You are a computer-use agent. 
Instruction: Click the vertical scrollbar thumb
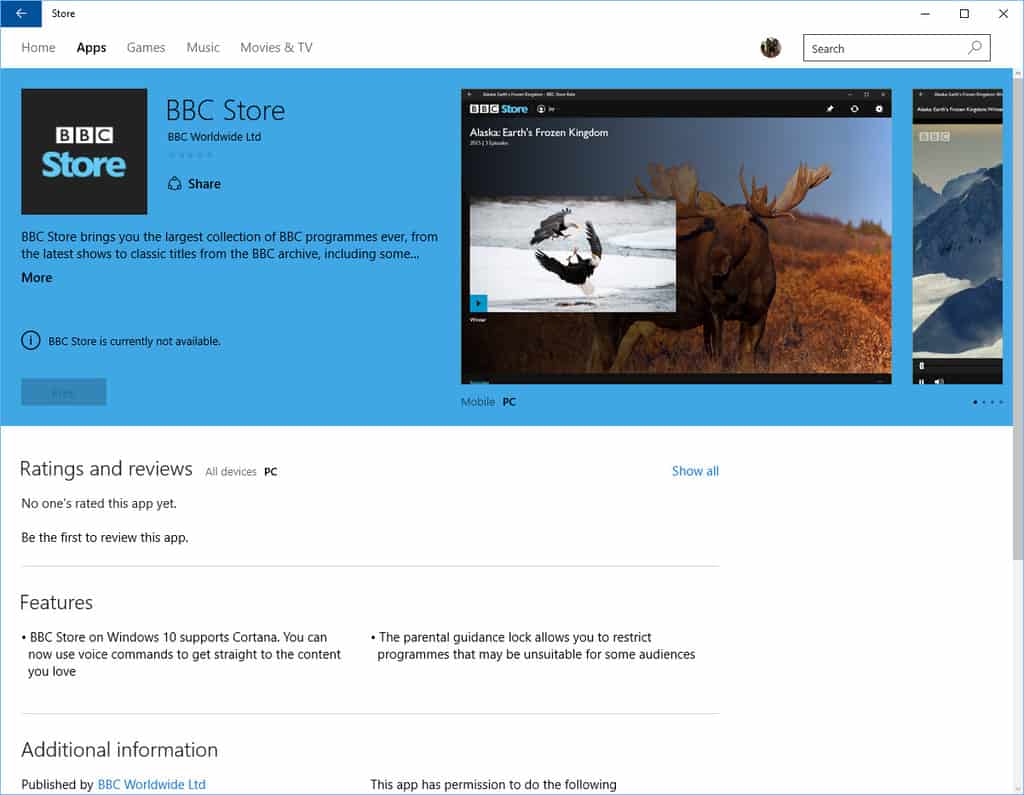click(1018, 317)
